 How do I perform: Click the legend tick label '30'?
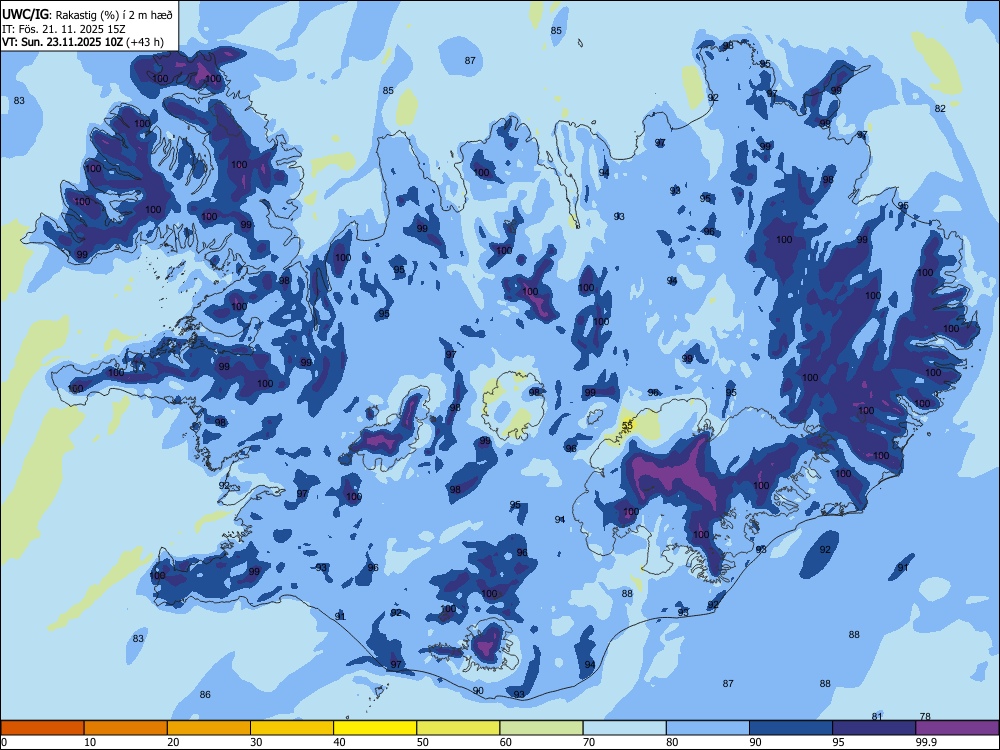pyautogui.click(x=256, y=742)
